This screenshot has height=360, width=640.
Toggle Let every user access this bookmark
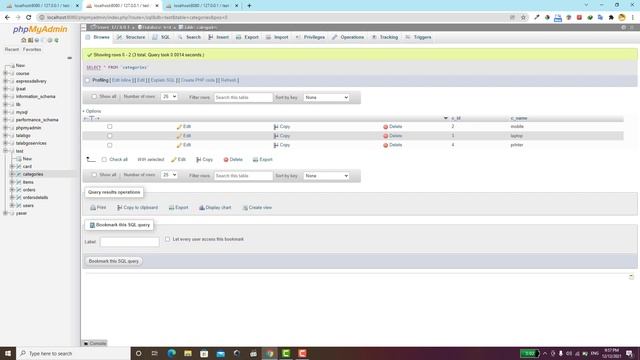click(x=167, y=239)
